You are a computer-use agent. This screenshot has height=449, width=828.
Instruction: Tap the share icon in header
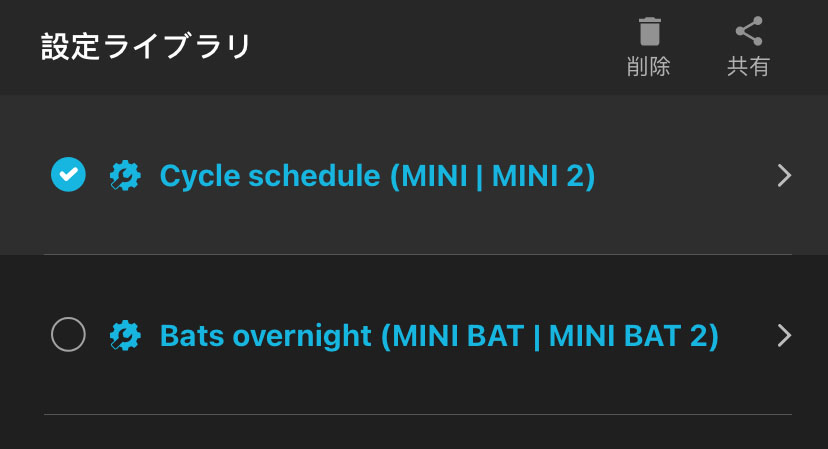point(748,32)
